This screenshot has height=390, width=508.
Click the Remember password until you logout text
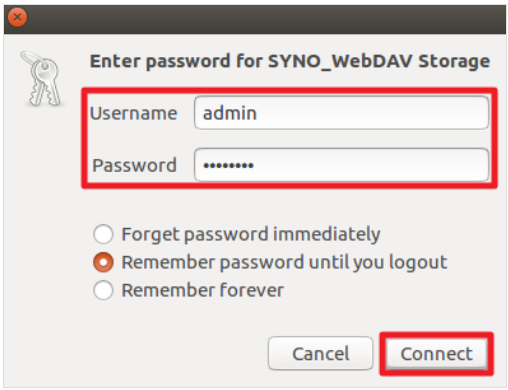[x=284, y=262]
